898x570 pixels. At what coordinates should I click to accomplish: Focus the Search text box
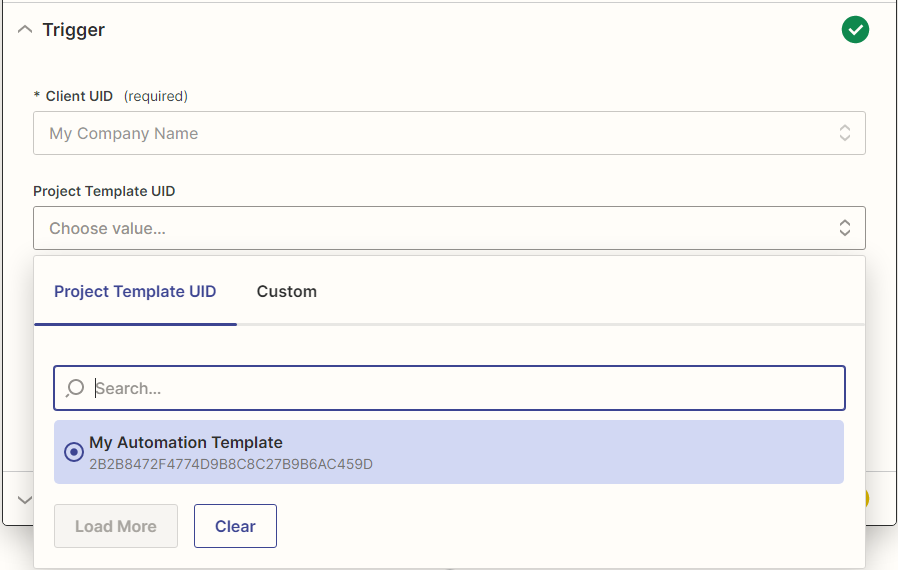[x=460, y=388]
